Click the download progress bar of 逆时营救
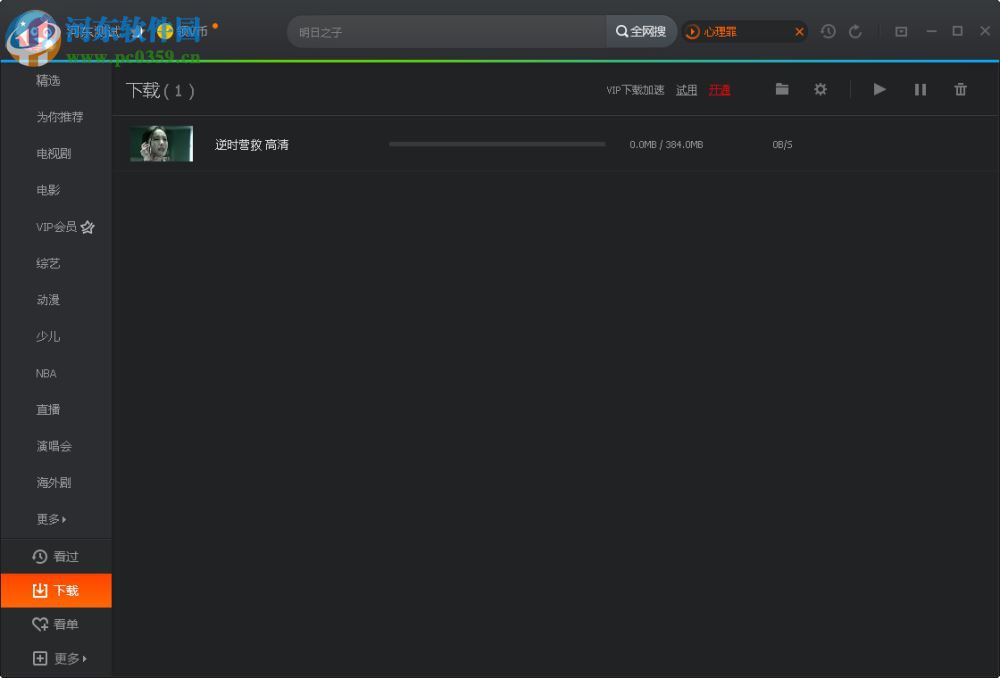 (497, 144)
